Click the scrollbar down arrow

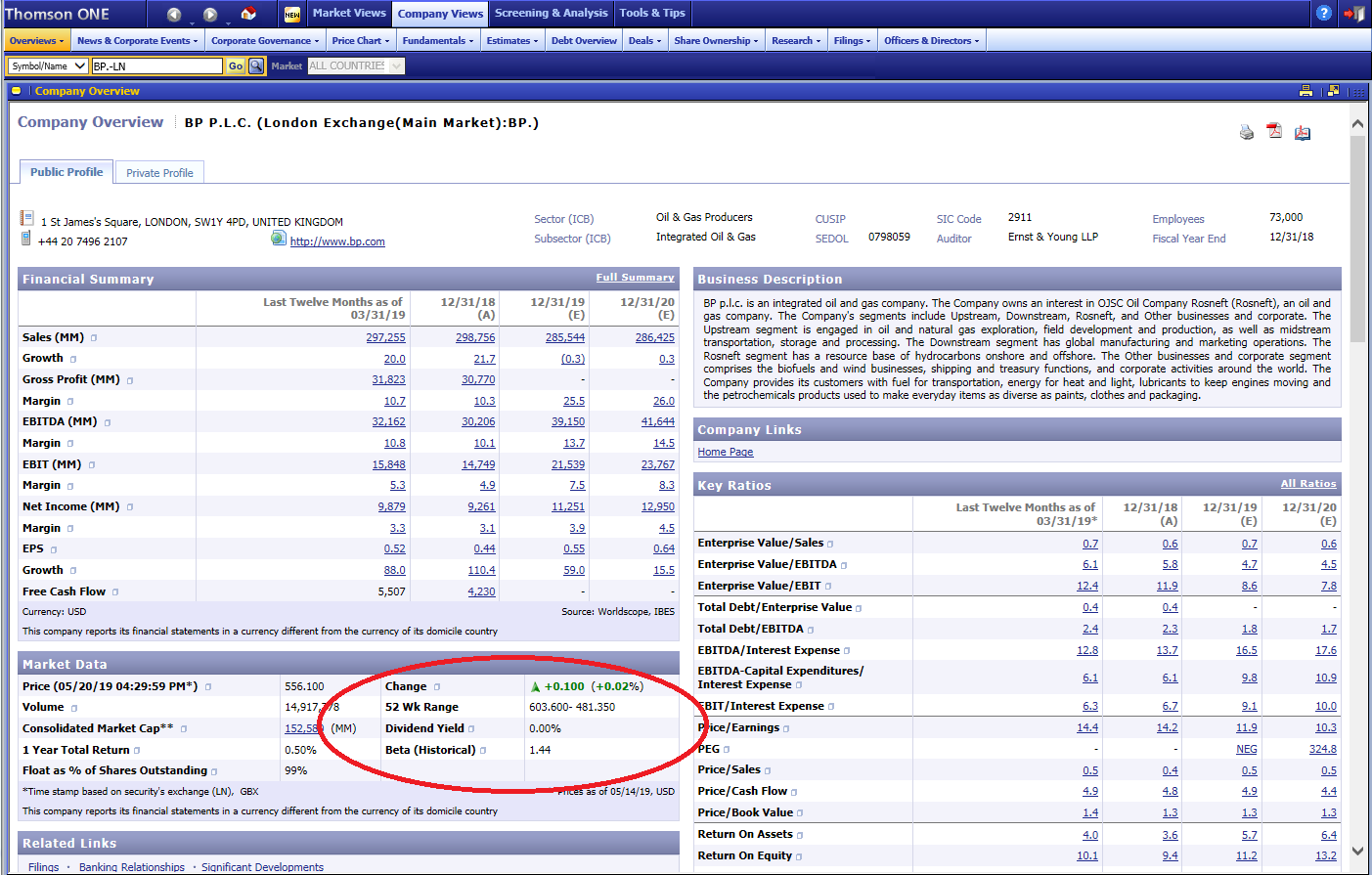1357,851
